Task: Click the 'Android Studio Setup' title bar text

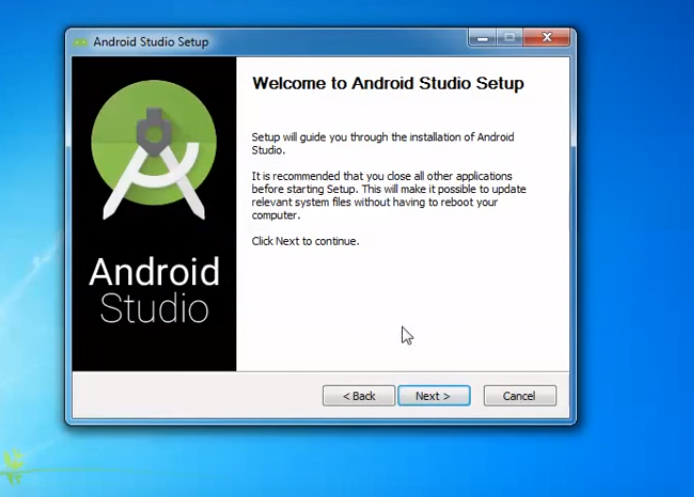Action: pos(150,42)
